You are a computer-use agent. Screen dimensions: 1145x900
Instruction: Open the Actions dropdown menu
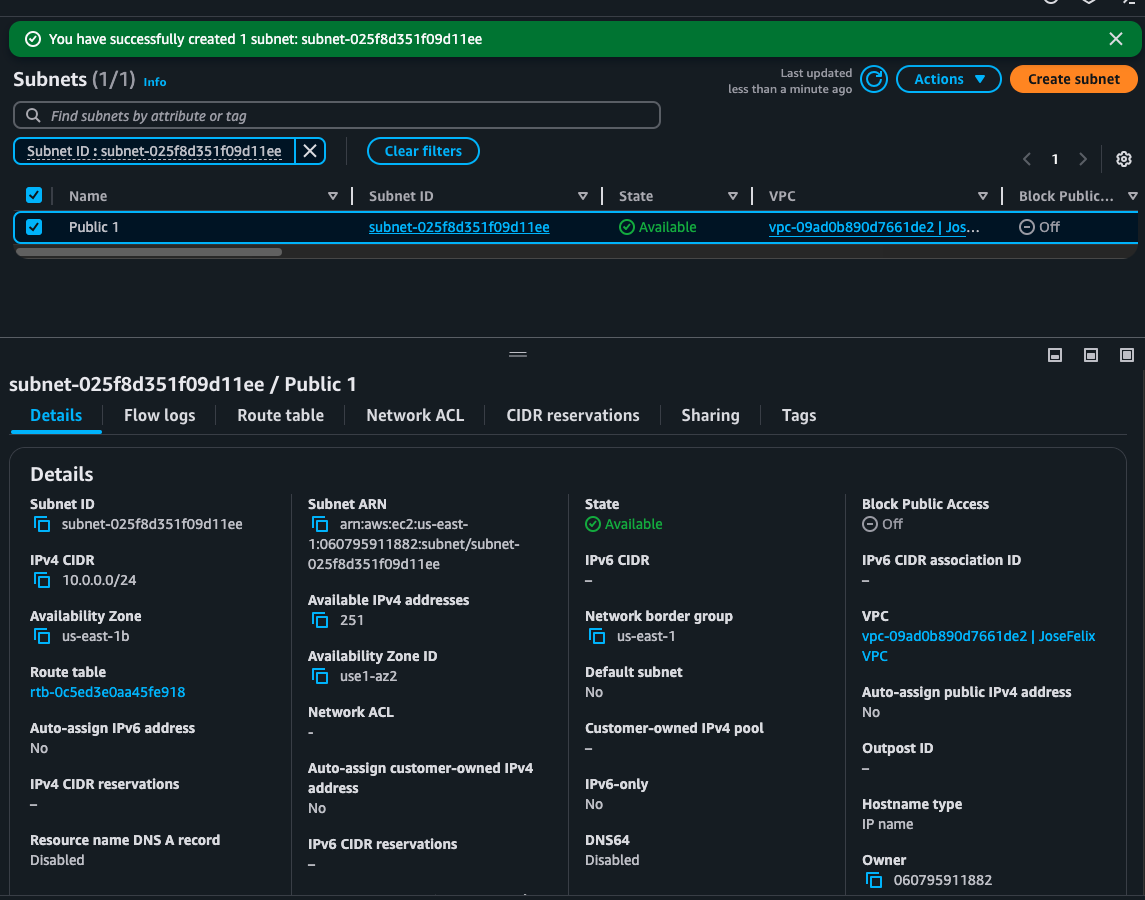point(948,79)
